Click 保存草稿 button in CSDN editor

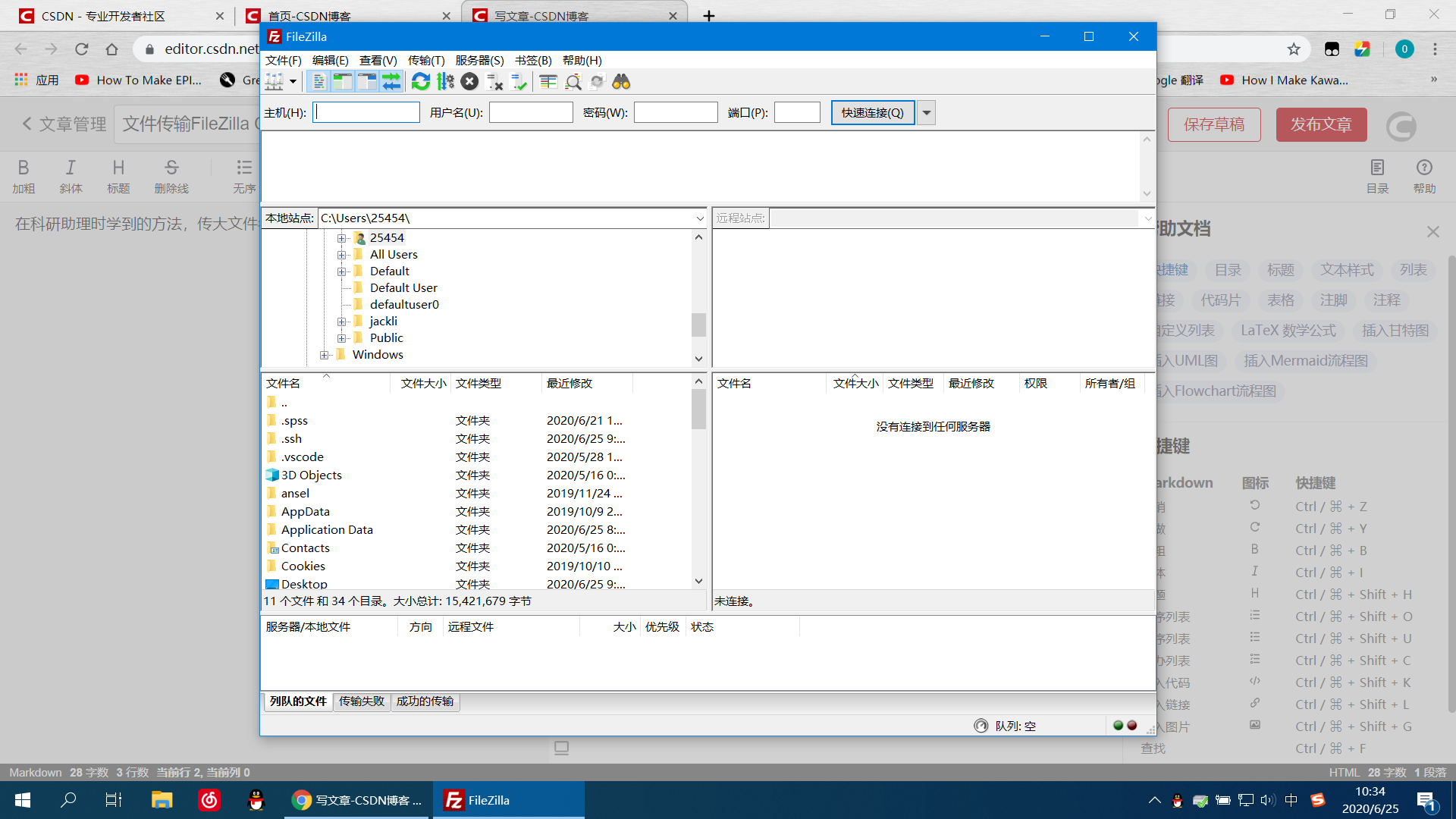click(x=1214, y=124)
